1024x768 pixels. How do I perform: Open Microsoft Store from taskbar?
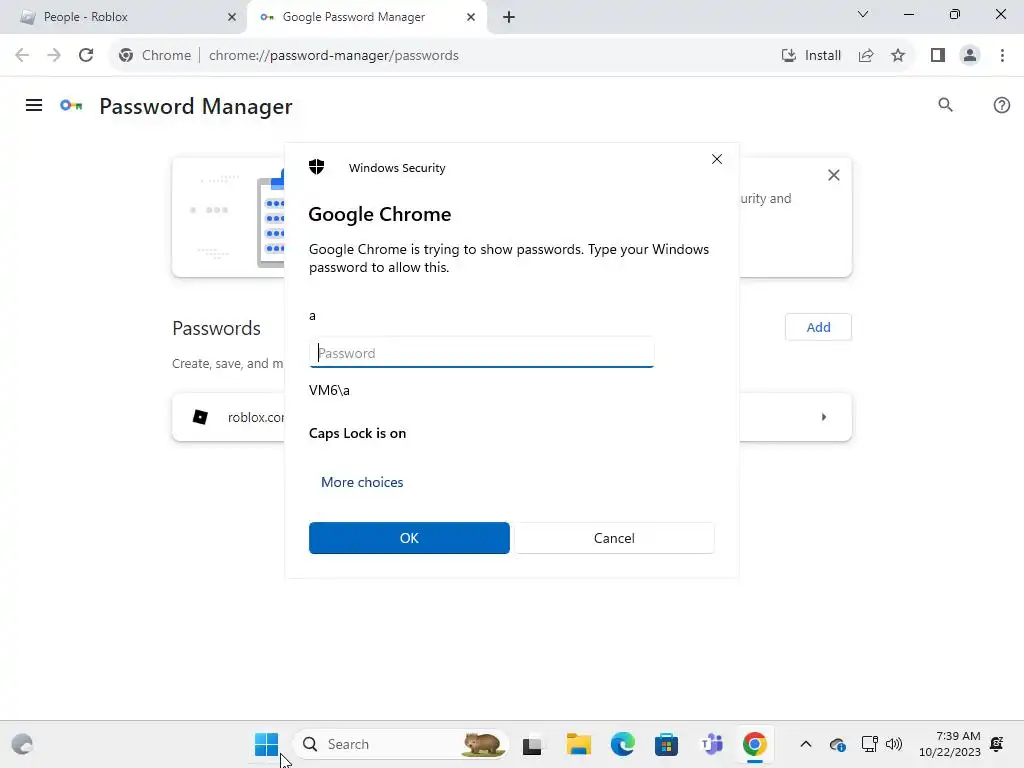coord(666,744)
